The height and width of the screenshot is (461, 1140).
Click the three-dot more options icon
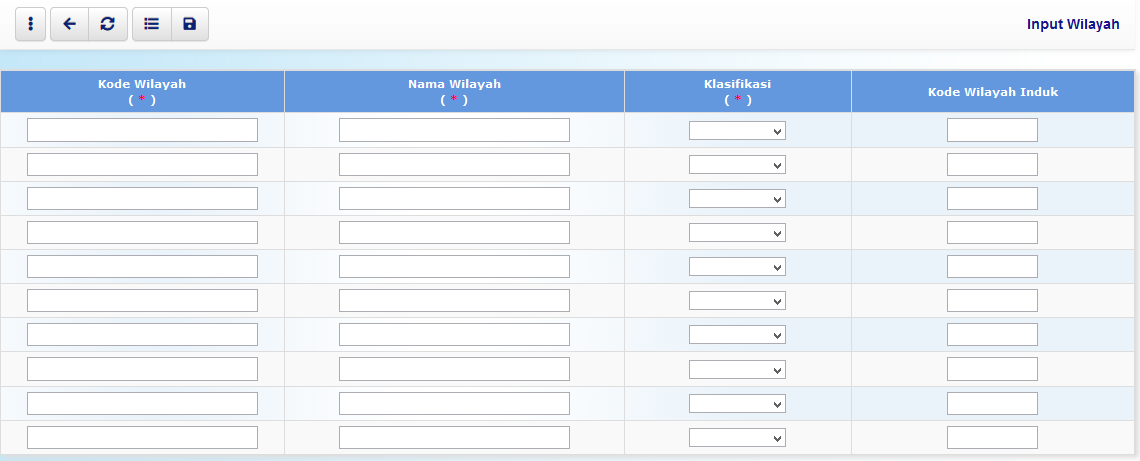30,24
